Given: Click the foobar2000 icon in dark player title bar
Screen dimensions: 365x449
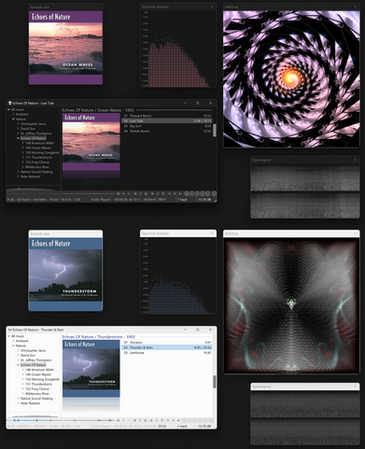Looking at the screenshot, I should tap(10, 103).
